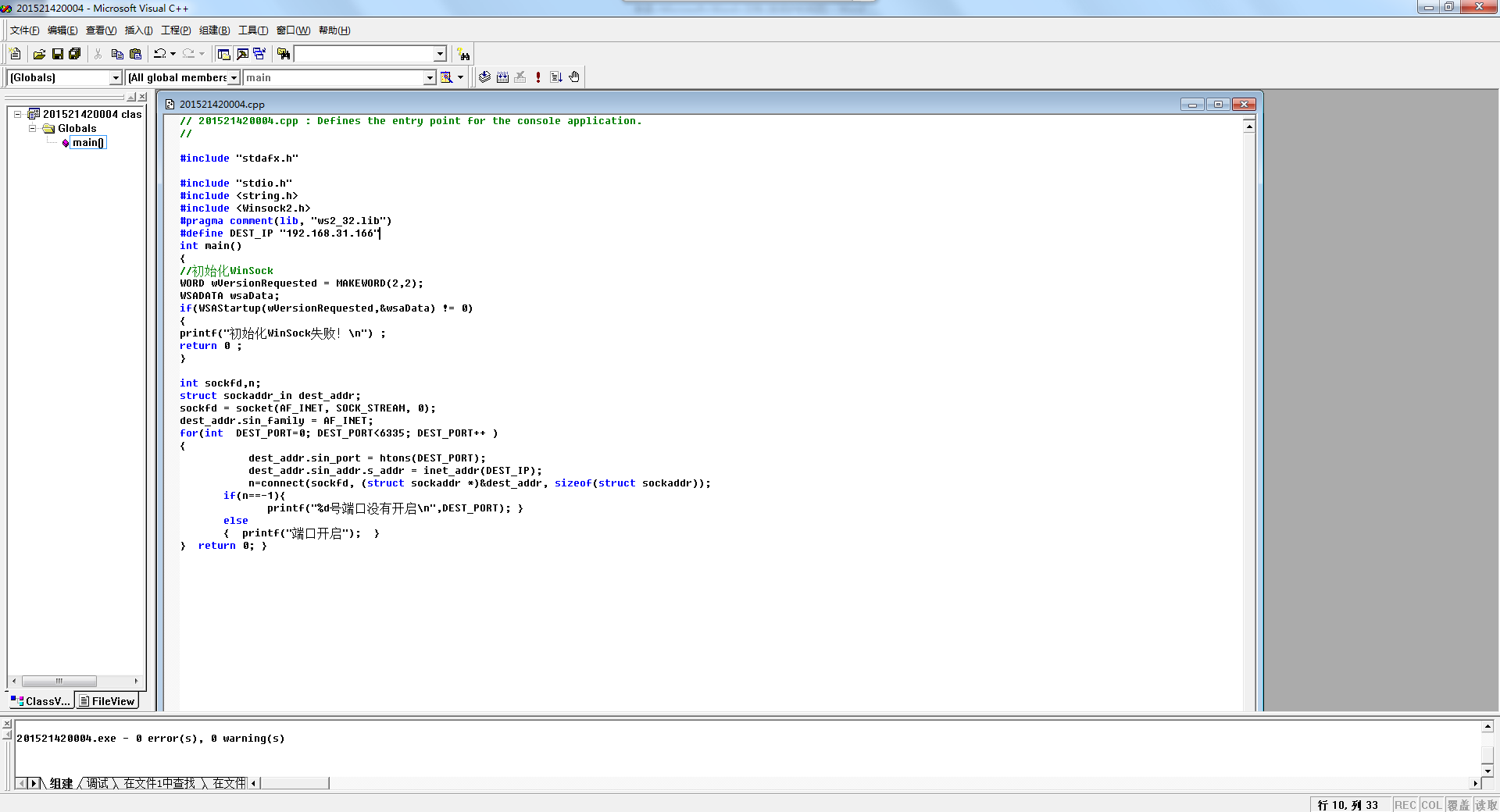
Task: Click the code editor scroll-up arrow
Action: pyautogui.click(x=1249, y=126)
